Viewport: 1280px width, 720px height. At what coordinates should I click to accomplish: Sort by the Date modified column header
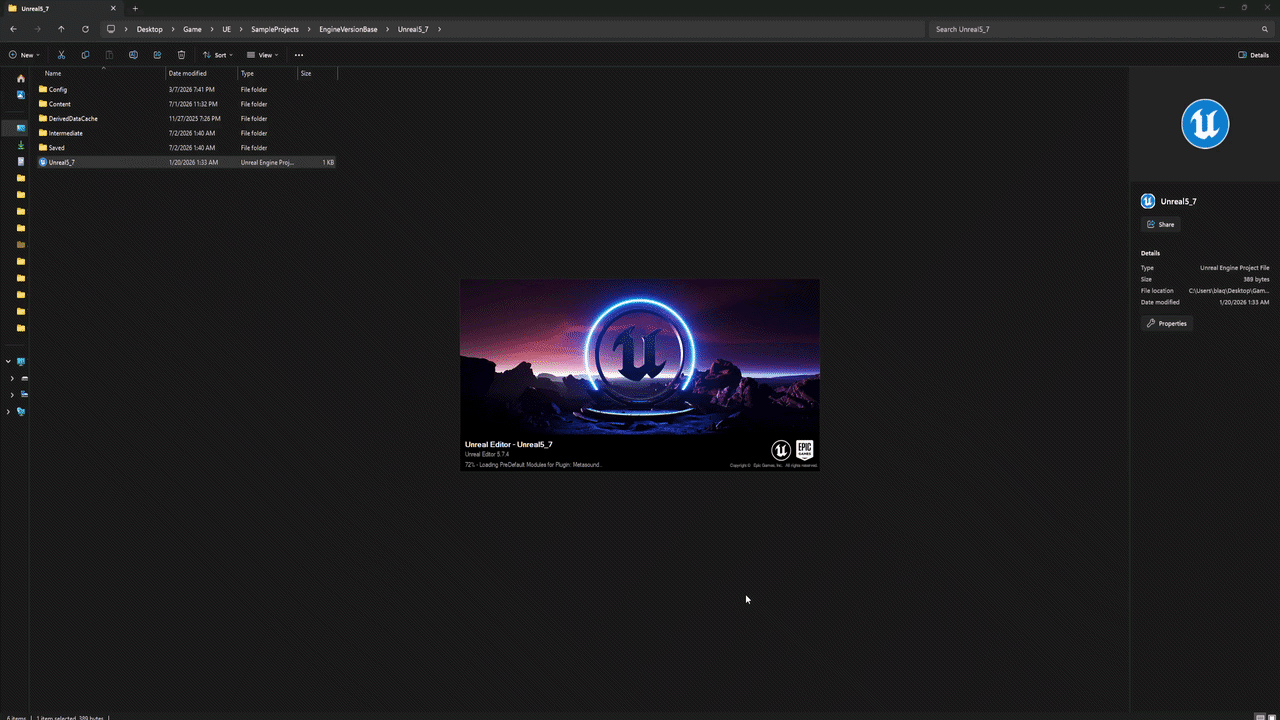(201, 73)
